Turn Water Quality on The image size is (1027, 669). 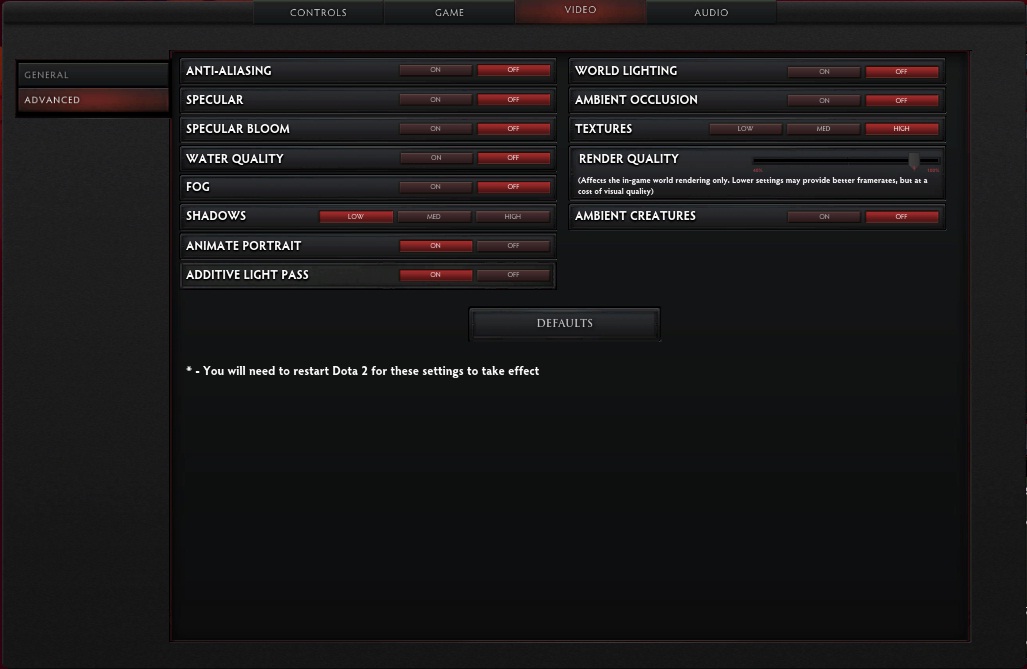click(436, 158)
